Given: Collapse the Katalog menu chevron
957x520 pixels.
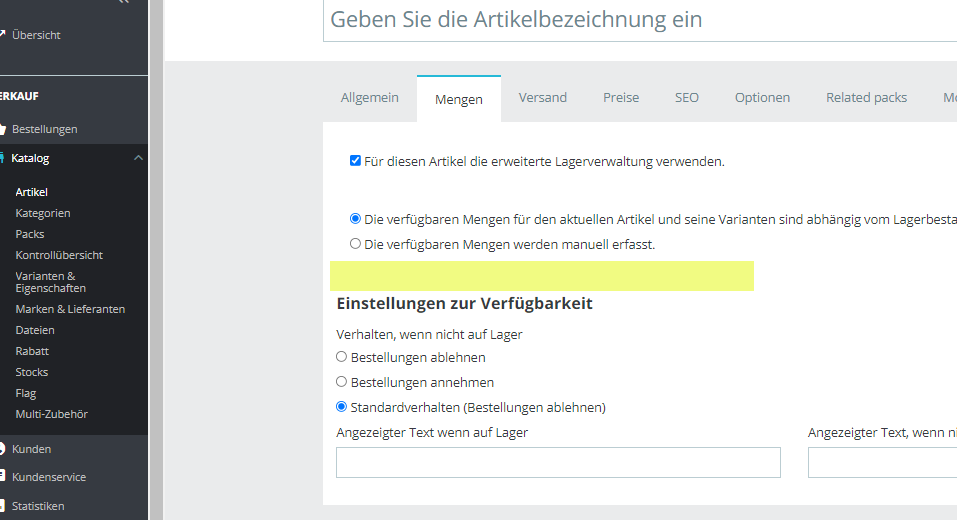Looking at the screenshot, I should (139, 158).
